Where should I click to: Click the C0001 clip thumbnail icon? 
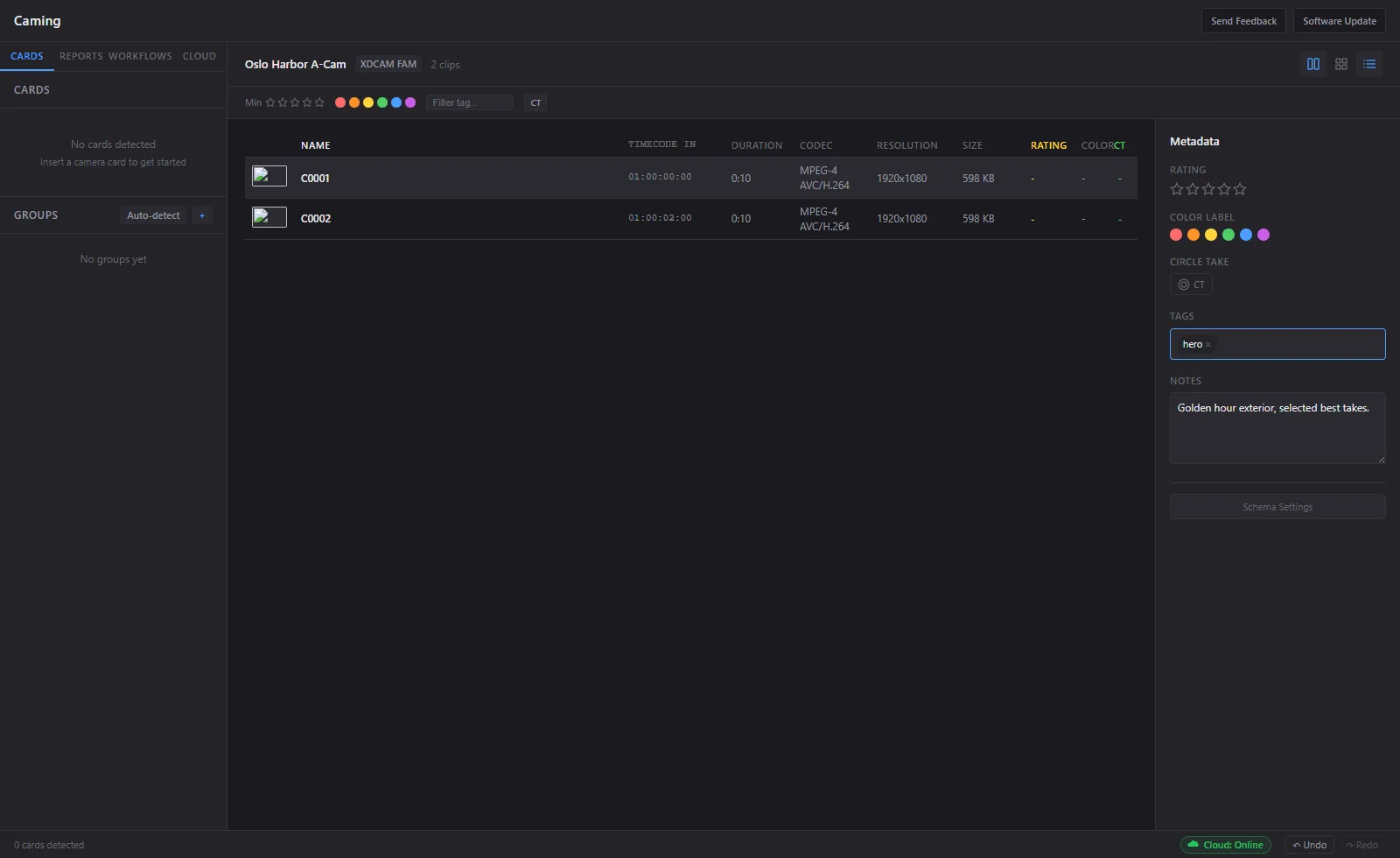point(269,176)
